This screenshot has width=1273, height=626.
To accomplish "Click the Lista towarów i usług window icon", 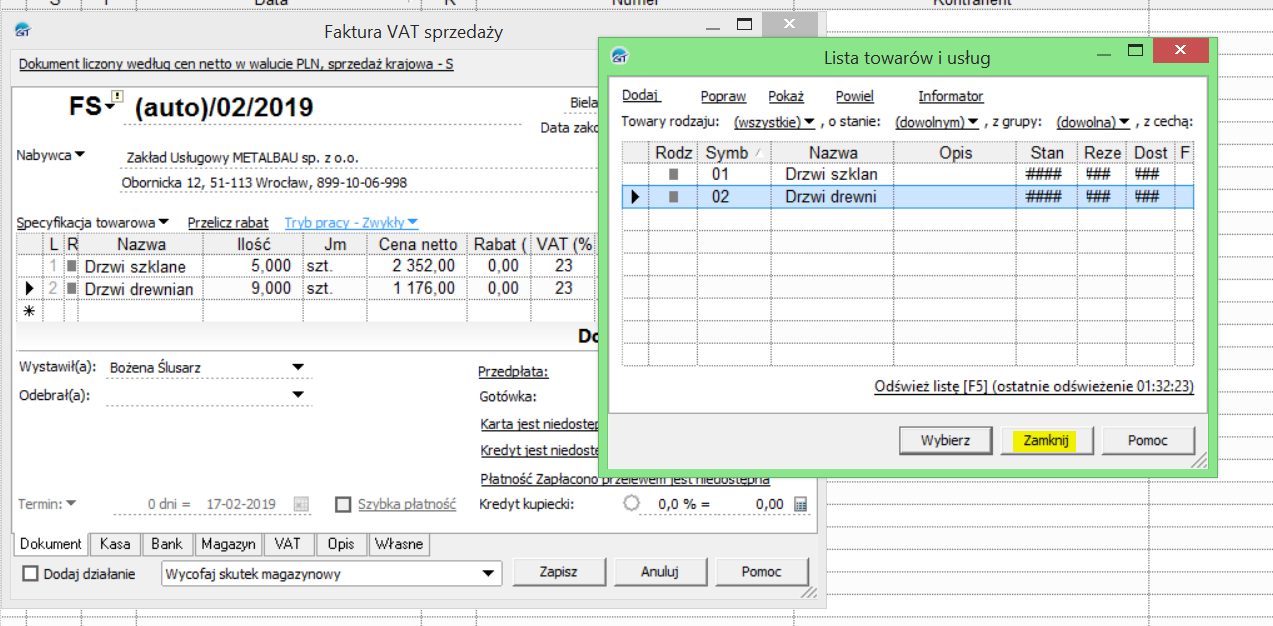I will point(621,57).
